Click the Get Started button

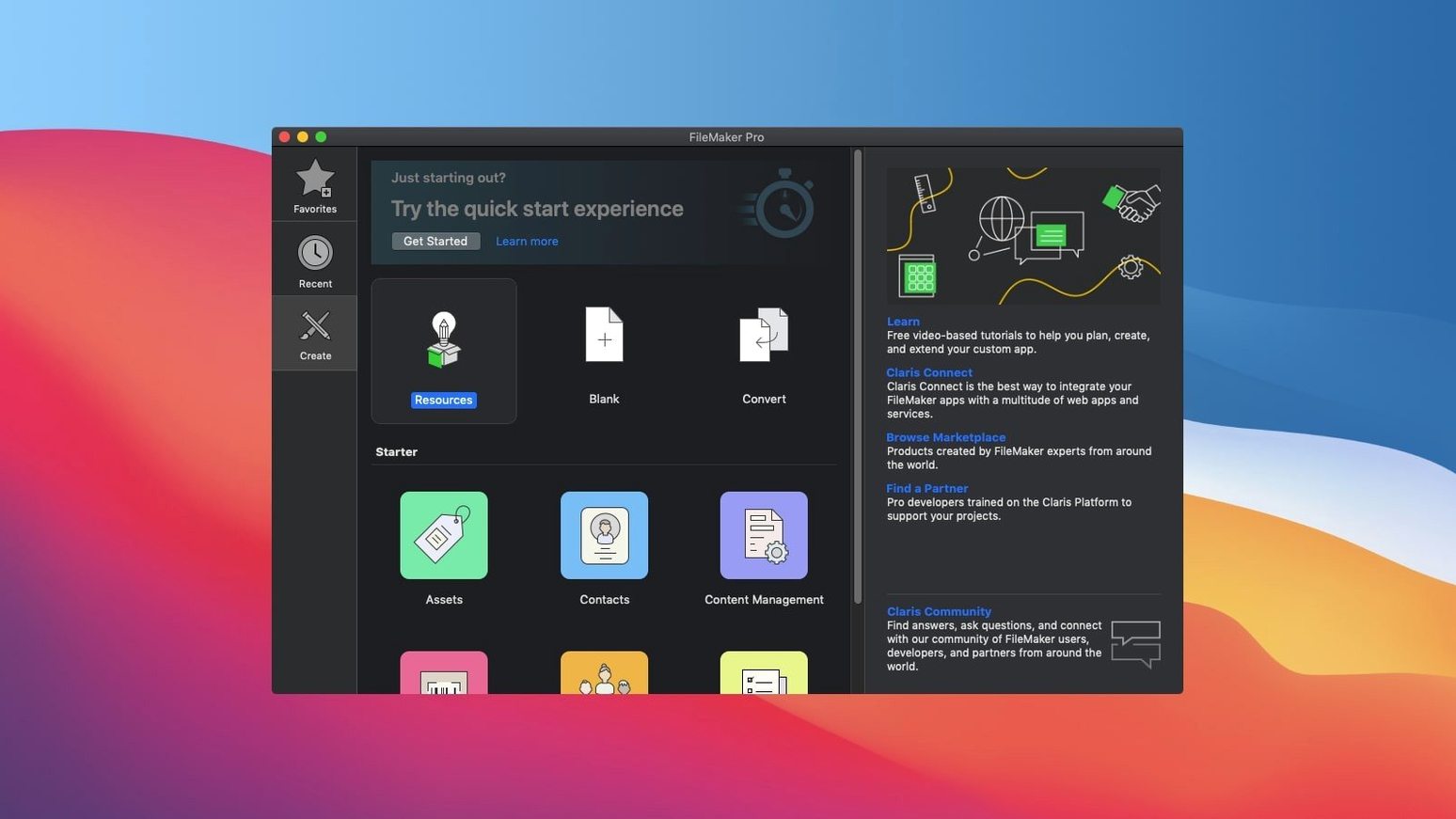coord(435,242)
